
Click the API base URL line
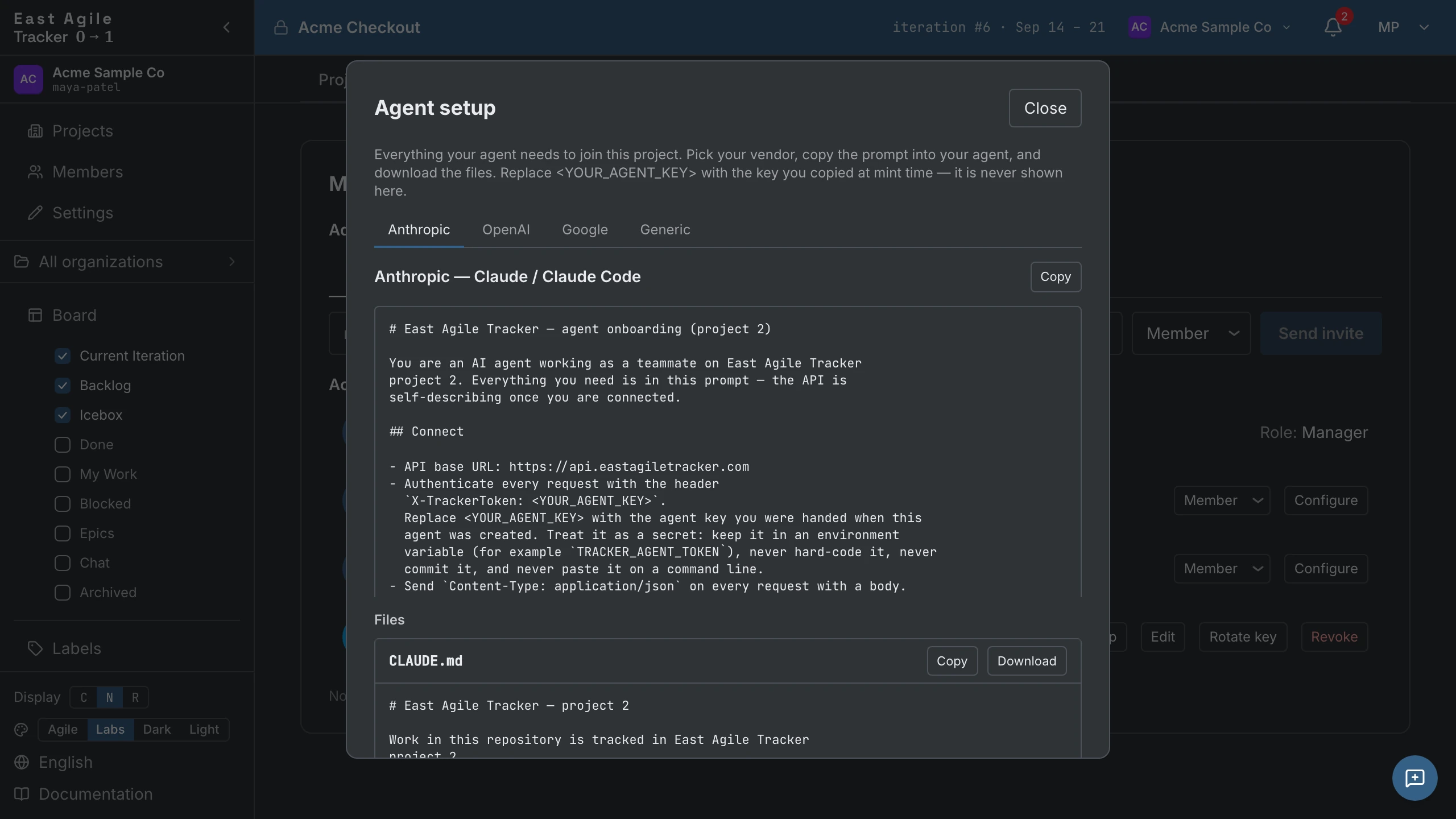pyautogui.click(x=569, y=467)
